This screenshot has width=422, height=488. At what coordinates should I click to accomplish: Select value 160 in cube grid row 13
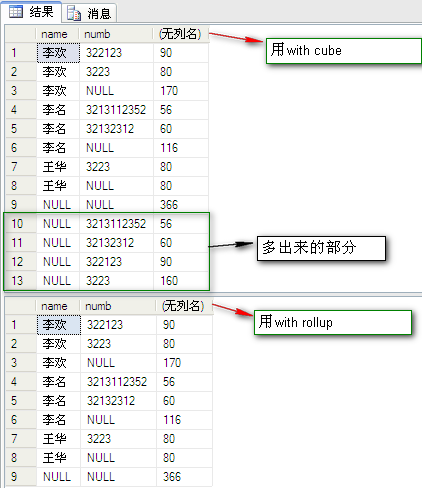pos(181,281)
